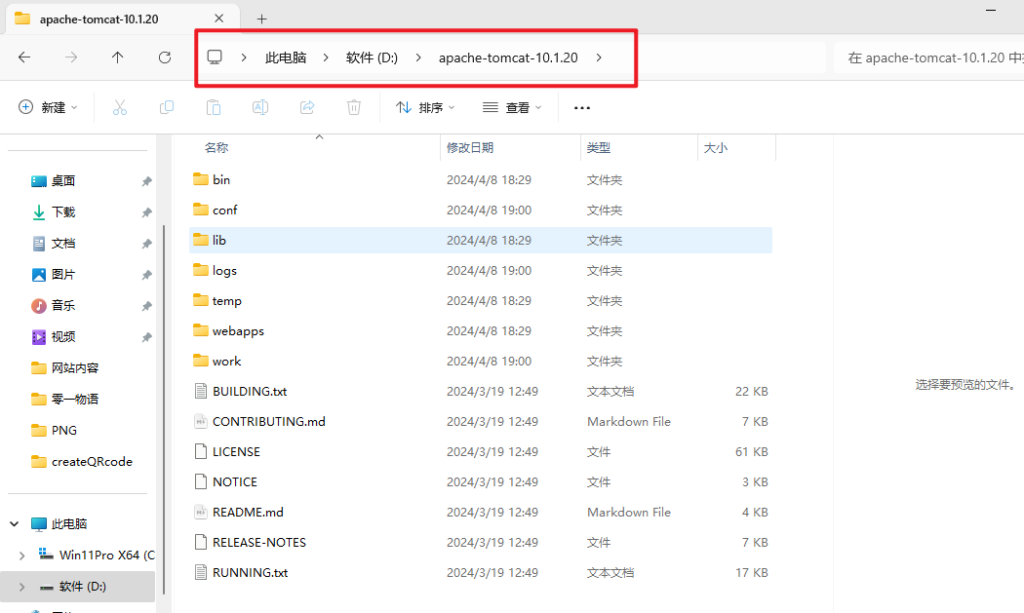This screenshot has width=1024, height=613.
Task: Collapse the 此电脑 tree node
Action: 14,524
